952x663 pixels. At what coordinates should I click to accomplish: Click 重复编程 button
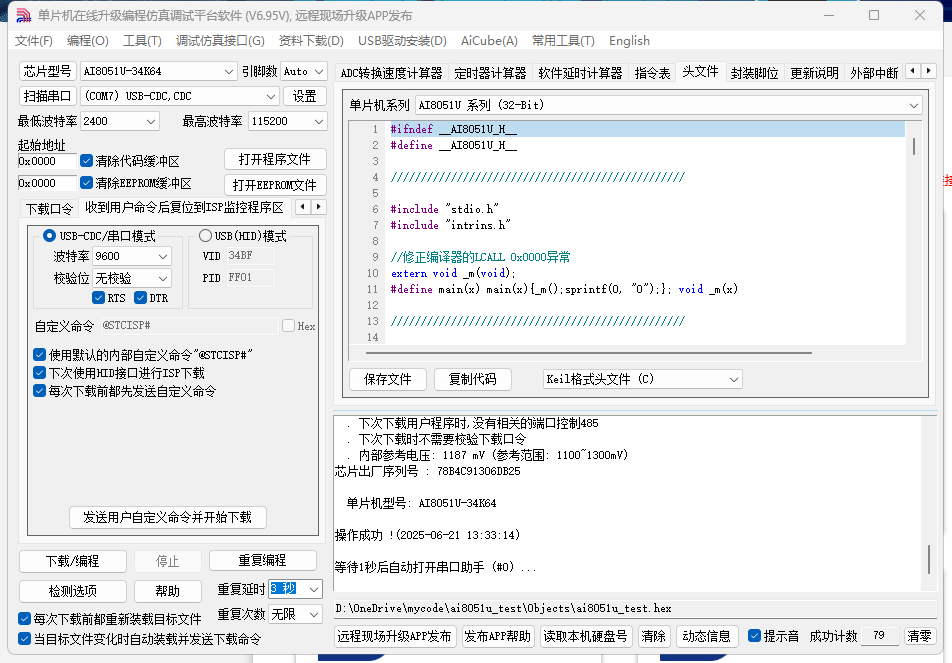point(262,560)
